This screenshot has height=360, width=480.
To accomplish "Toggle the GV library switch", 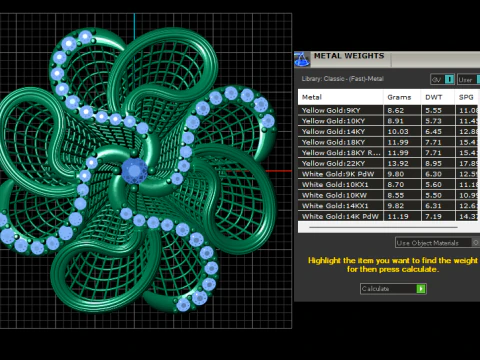I will 449,79.
